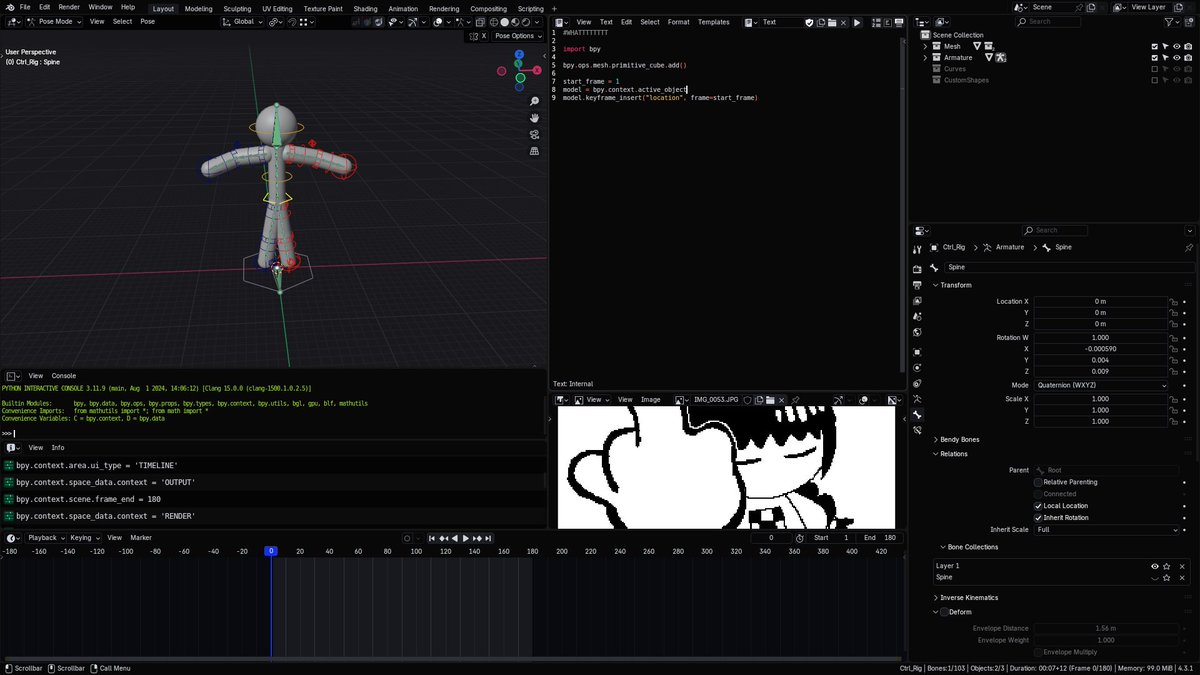Image resolution: width=1200 pixels, height=675 pixels.
Task: Click the bone name field showing Spine
Action: (x=1068, y=267)
